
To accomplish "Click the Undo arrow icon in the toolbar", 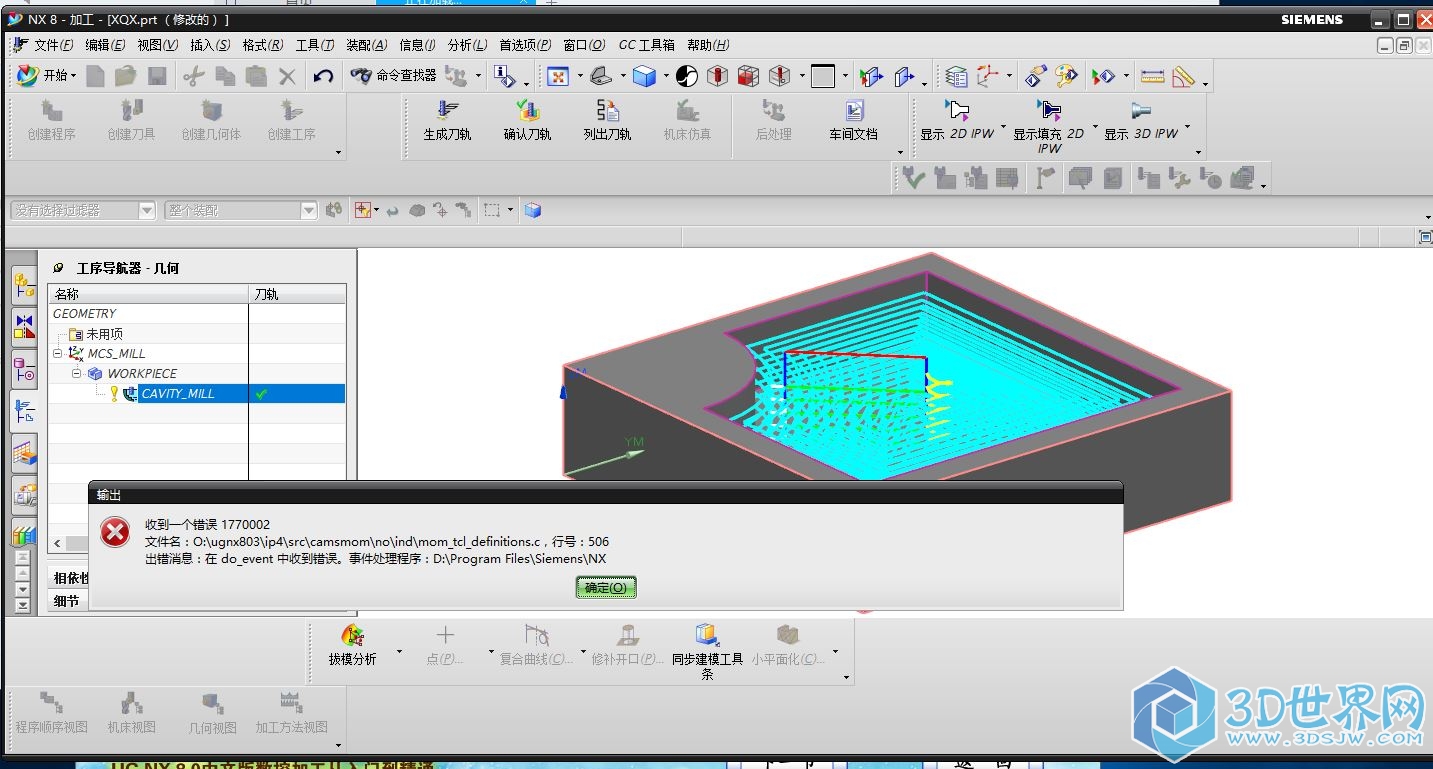I will coord(323,76).
